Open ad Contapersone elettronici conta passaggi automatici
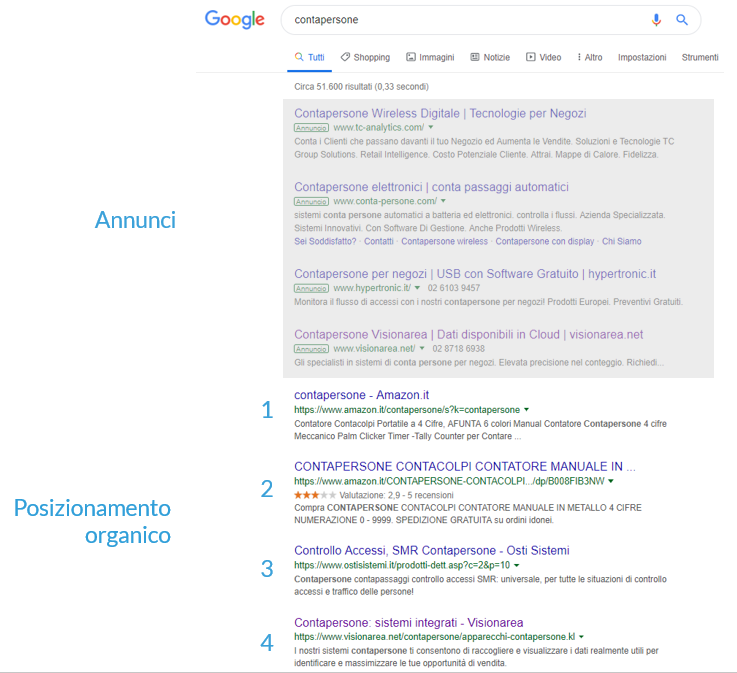This screenshot has width=737, height=673. 431,187
